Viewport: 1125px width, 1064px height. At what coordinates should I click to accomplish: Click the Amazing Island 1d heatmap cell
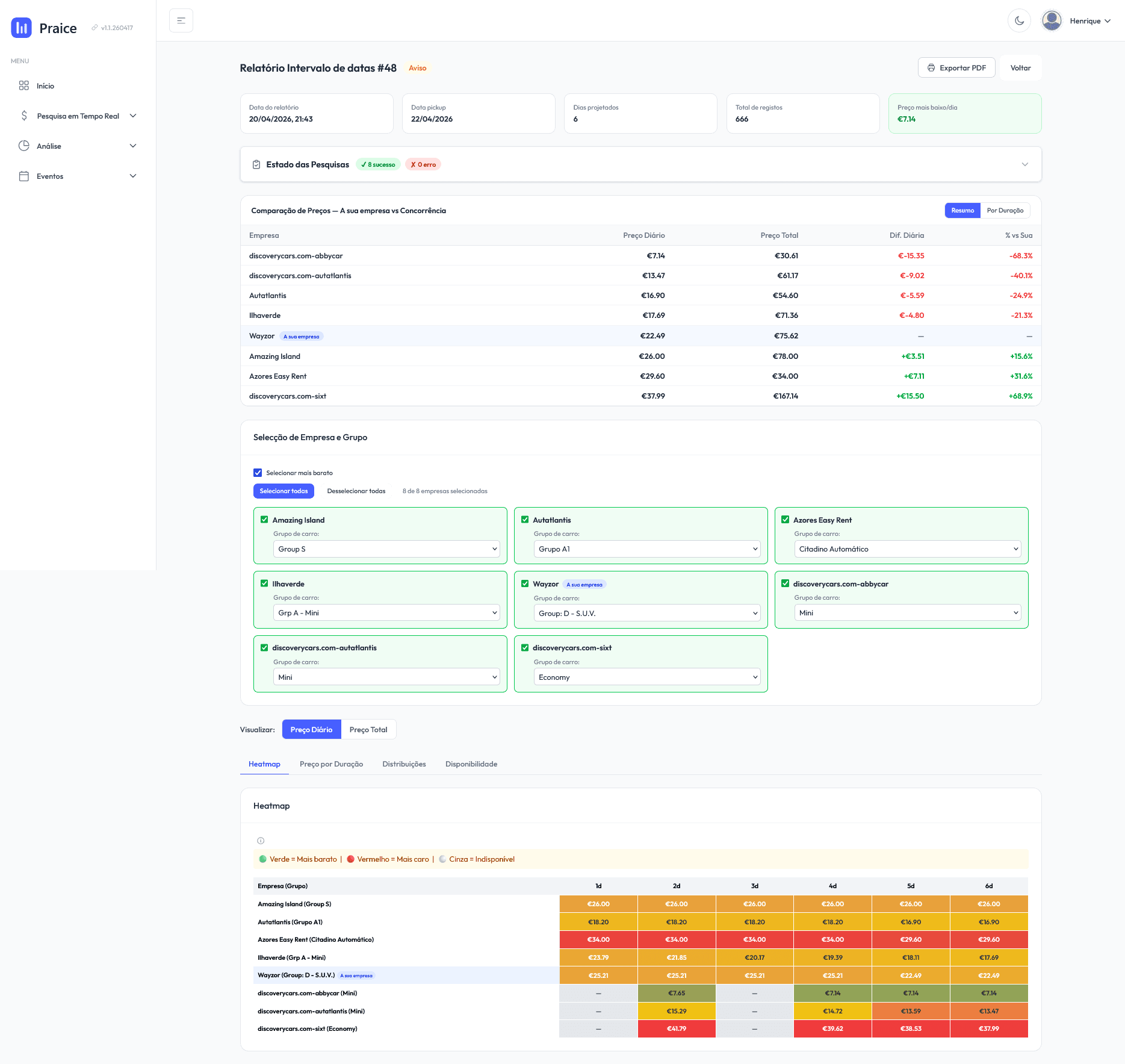598,904
